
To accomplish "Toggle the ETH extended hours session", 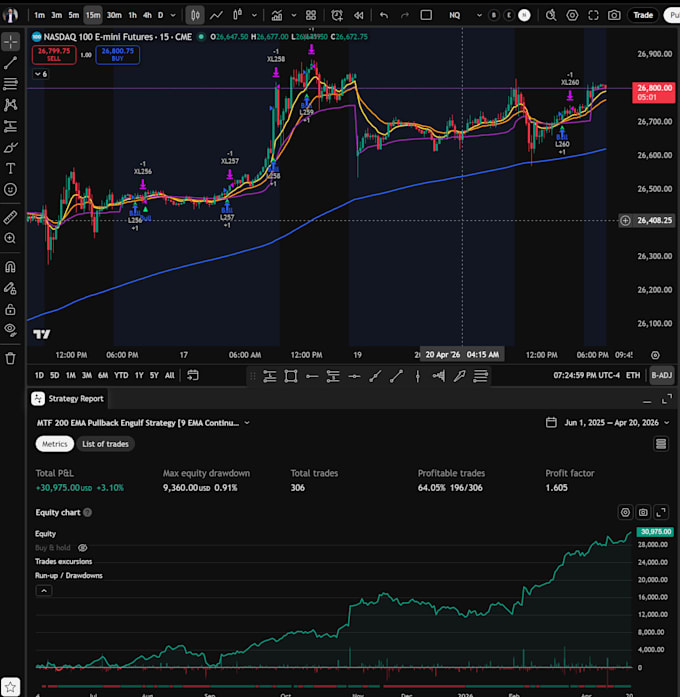I will point(633,375).
